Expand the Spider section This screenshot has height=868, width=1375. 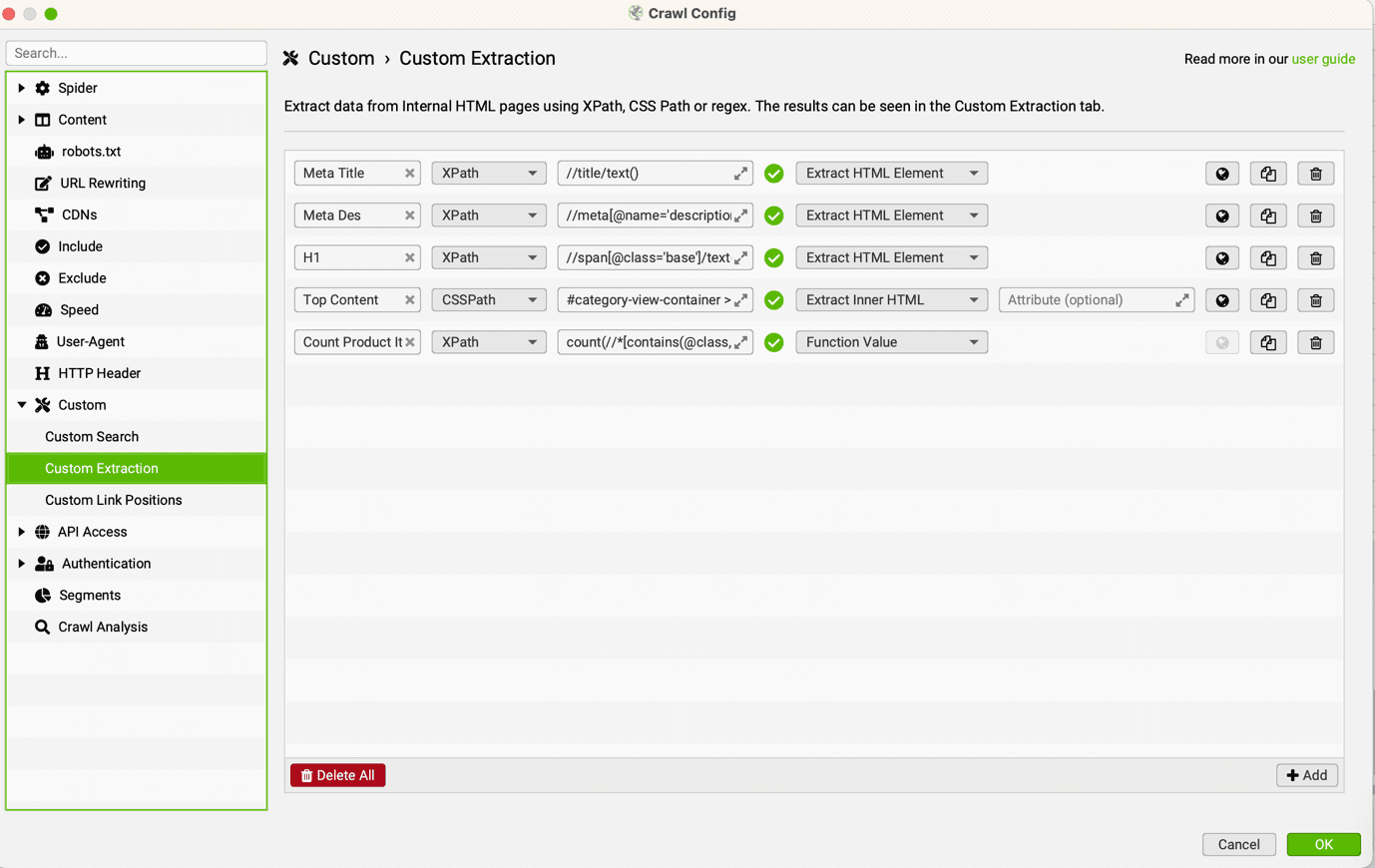click(20, 88)
